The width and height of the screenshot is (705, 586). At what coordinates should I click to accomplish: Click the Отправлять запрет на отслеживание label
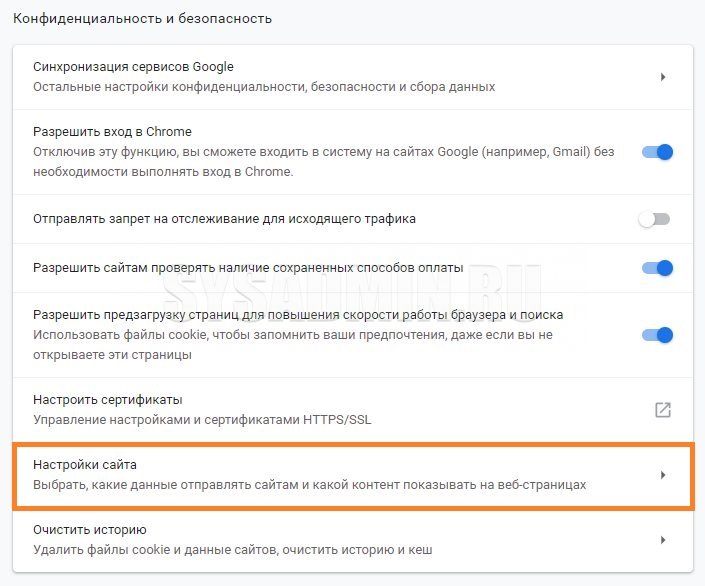(x=224, y=218)
